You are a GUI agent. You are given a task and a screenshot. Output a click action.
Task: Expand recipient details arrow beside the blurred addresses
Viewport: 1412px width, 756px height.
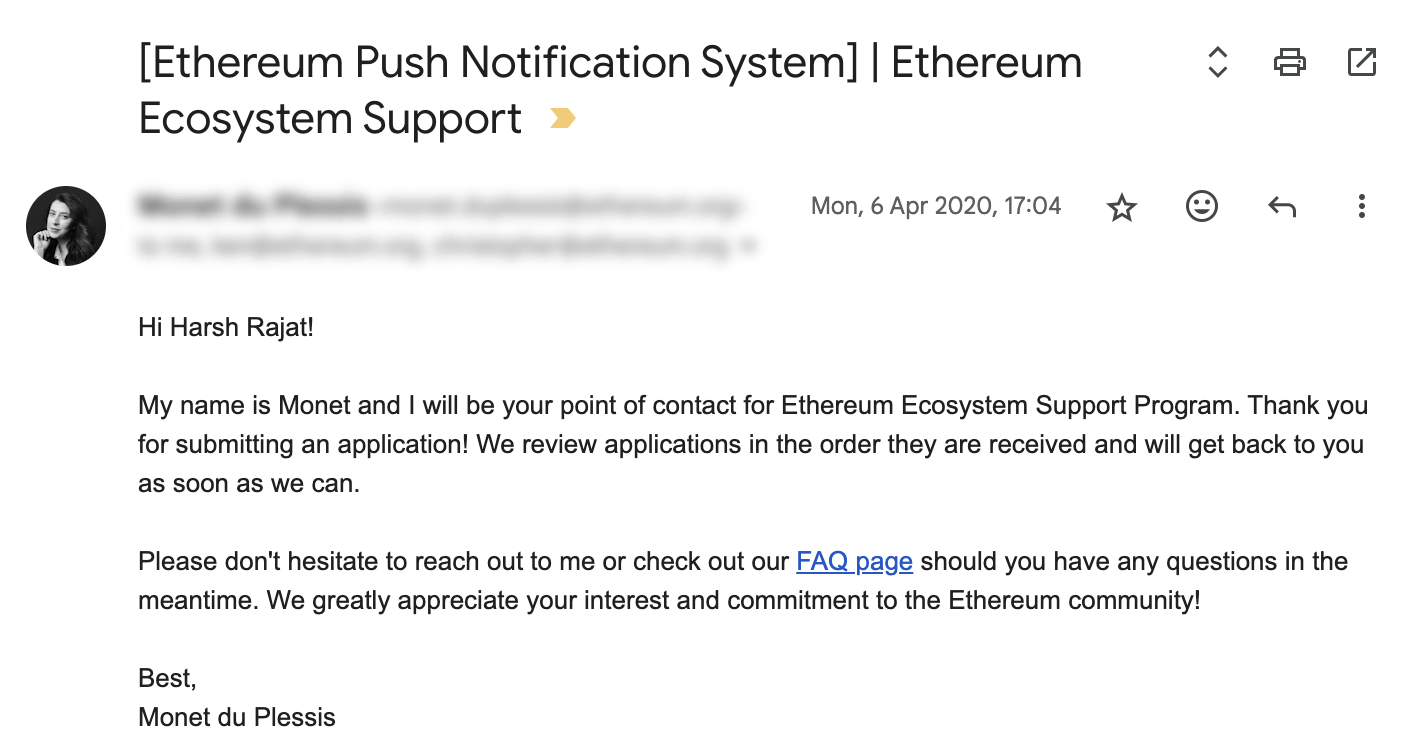tap(748, 247)
